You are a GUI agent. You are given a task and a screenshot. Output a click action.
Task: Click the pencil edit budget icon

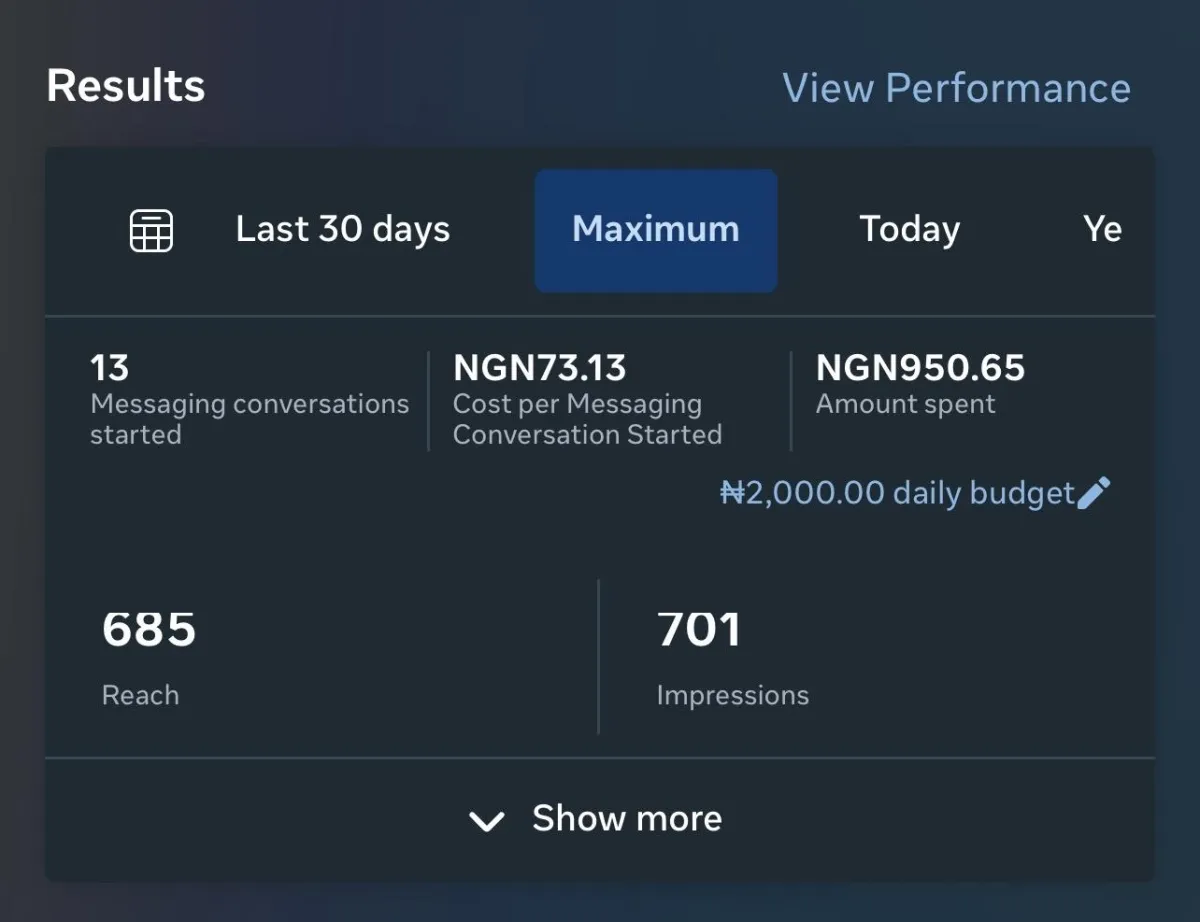(1094, 493)
